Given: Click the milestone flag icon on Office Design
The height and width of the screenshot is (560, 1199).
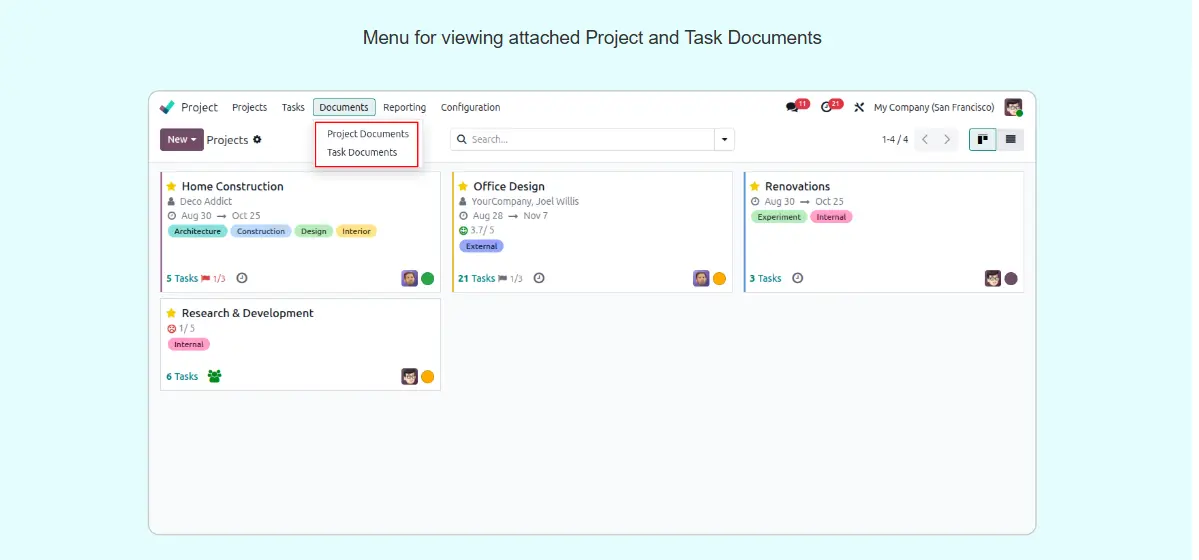Looking at the screenshot, I should (x=503, y=279).
